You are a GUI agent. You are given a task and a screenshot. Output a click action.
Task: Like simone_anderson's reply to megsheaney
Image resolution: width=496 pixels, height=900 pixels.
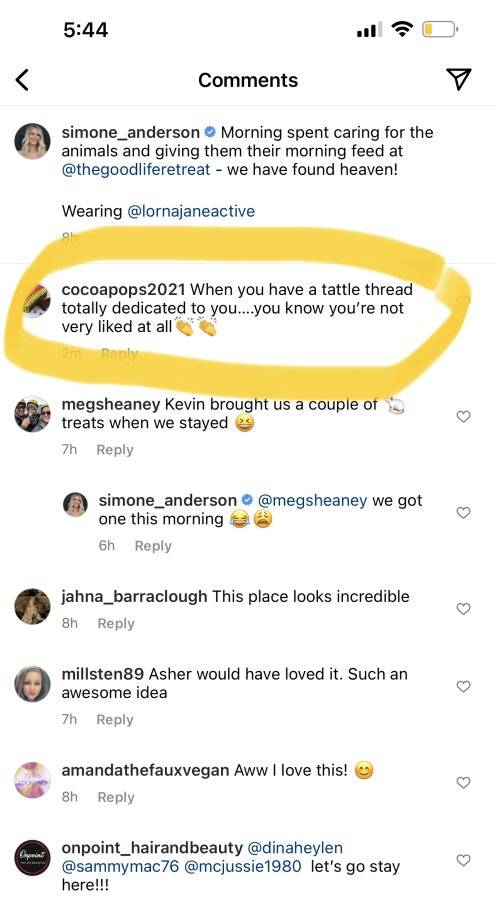463,513
